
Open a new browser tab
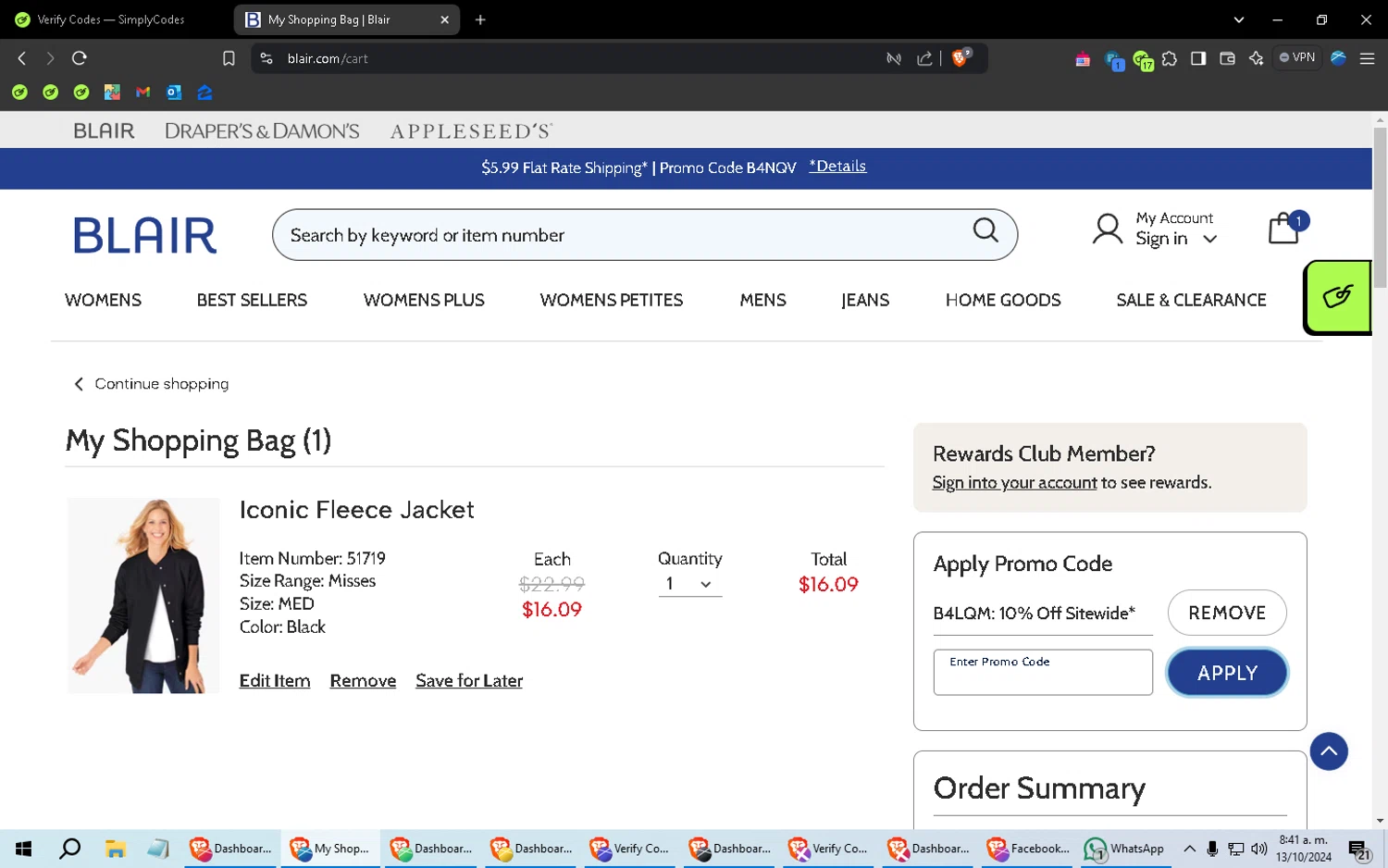pyautogui.click(x=480, y=19)
